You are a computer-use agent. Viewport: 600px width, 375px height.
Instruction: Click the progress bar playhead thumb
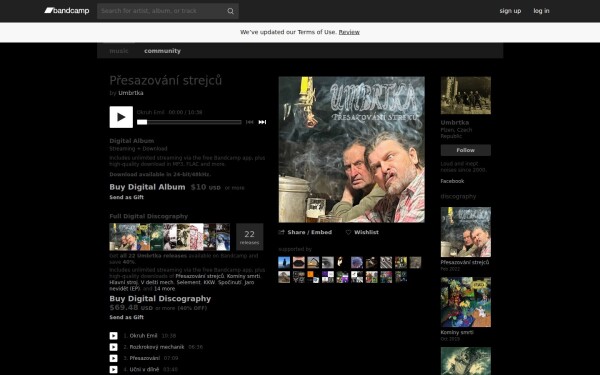pyautogui.click(x=142, y=122)
